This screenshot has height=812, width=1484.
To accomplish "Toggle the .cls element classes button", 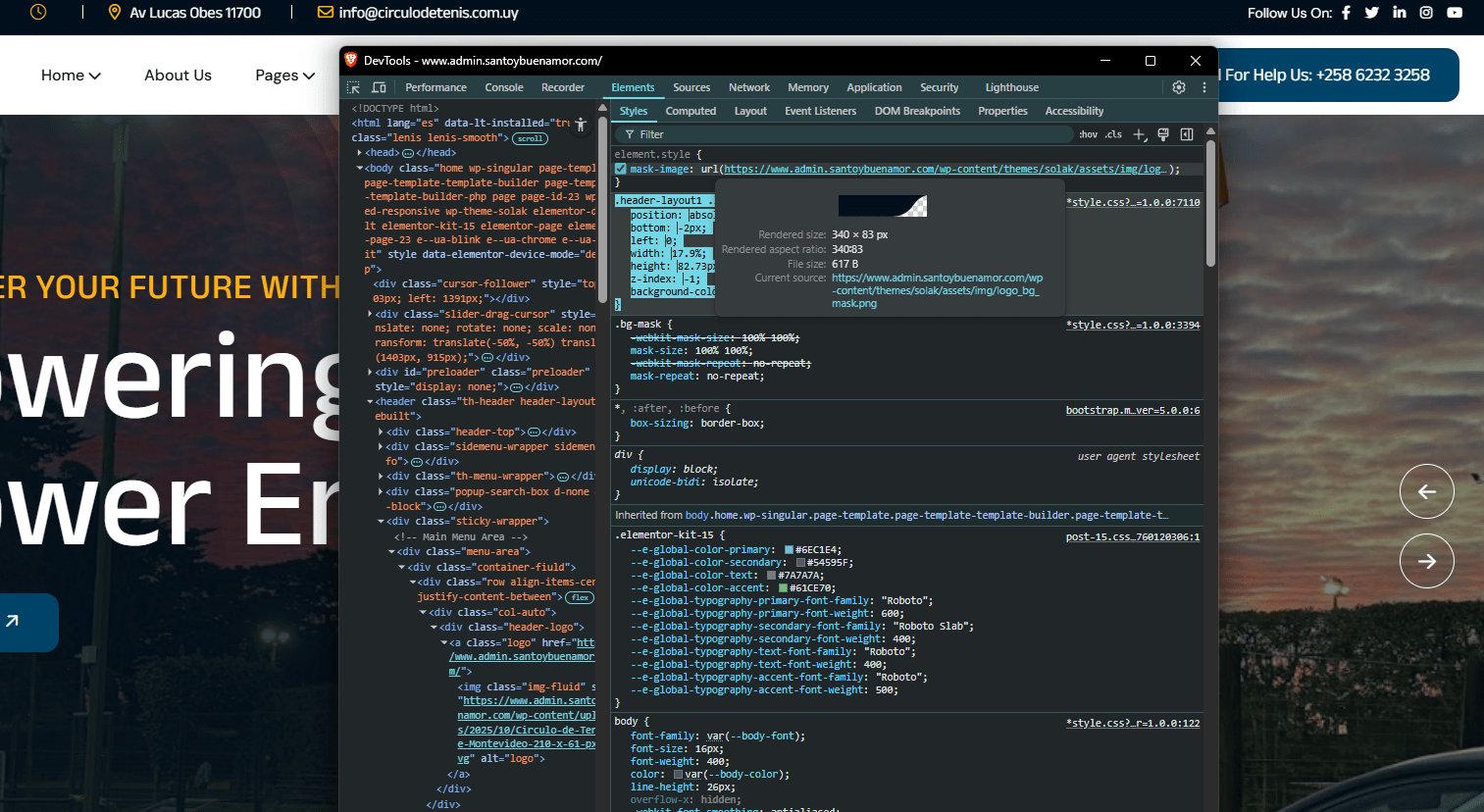I will pyautogui.click(x=1113, y=134).
